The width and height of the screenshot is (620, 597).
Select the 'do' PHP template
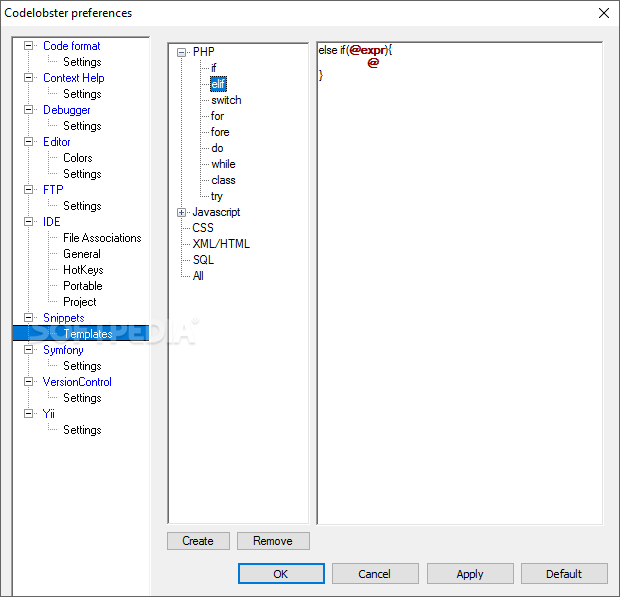pos(217,148)
